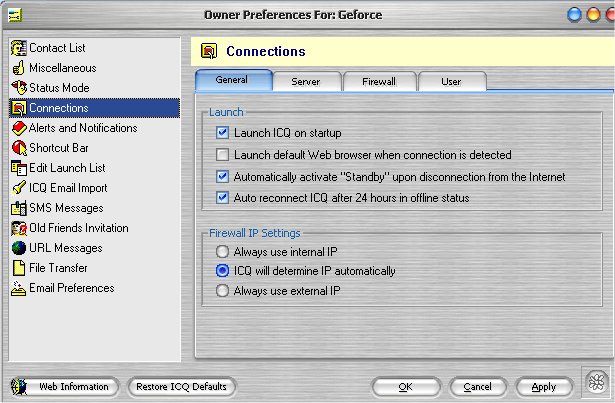Select ICQ Email Import label

68,188
